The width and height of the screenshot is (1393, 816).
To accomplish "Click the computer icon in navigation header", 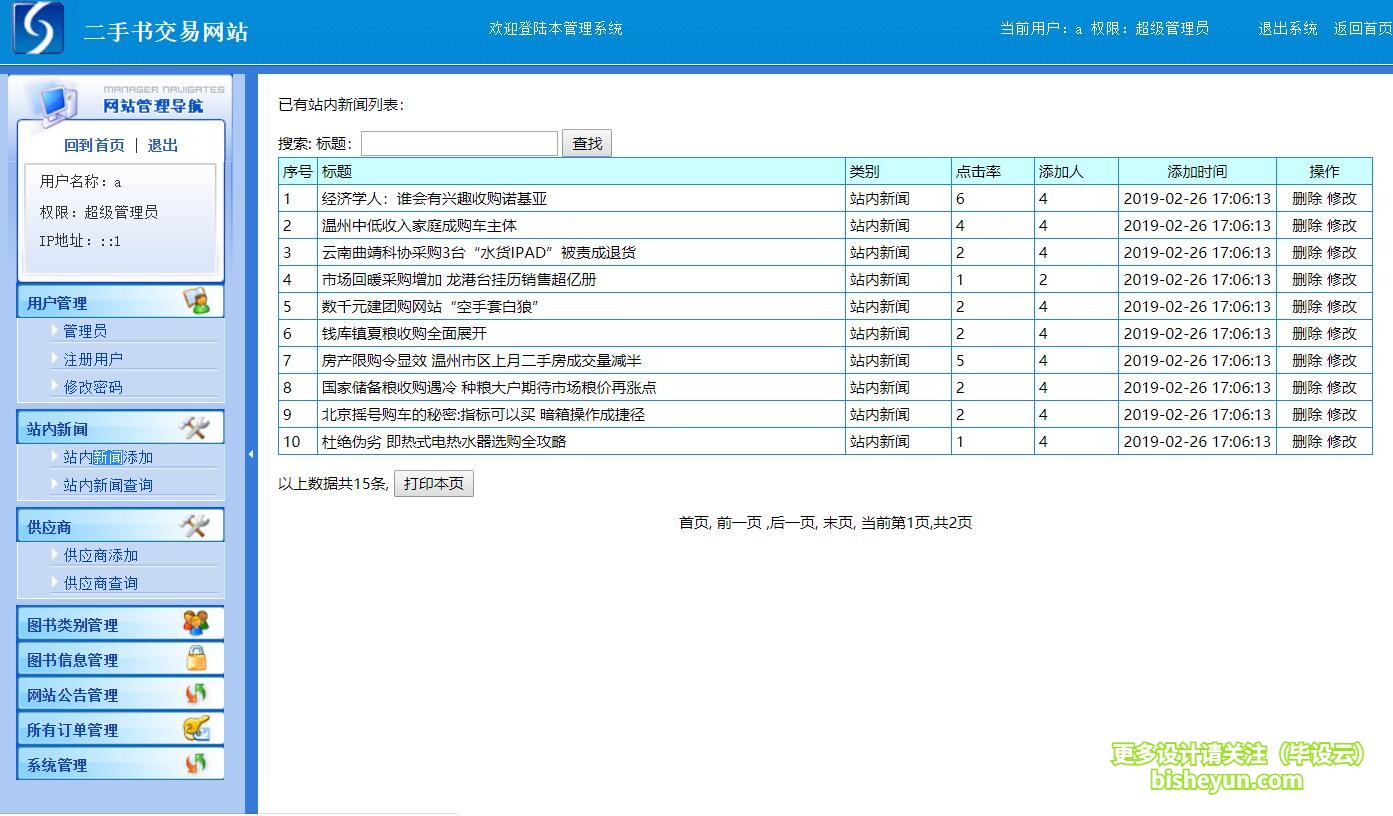I will point(56,102).
